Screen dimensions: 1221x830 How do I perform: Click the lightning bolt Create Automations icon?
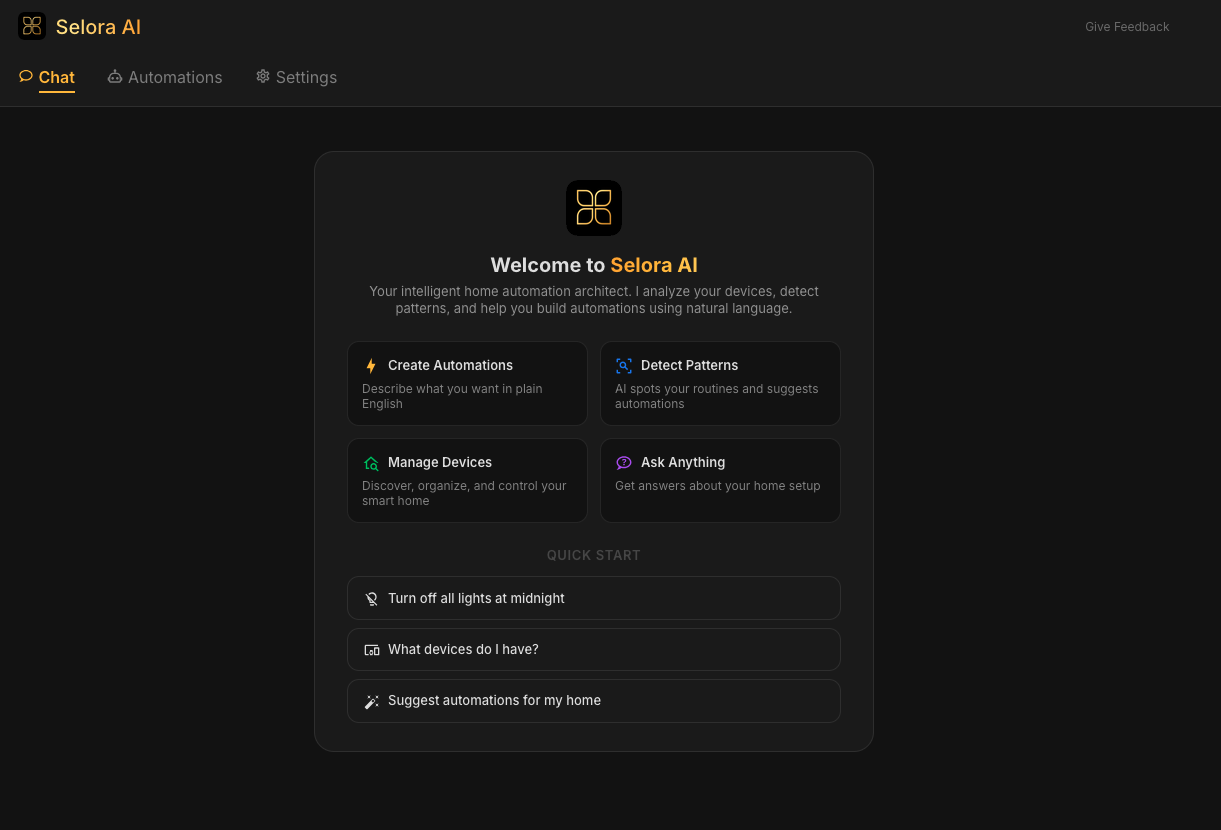[371, 366]
